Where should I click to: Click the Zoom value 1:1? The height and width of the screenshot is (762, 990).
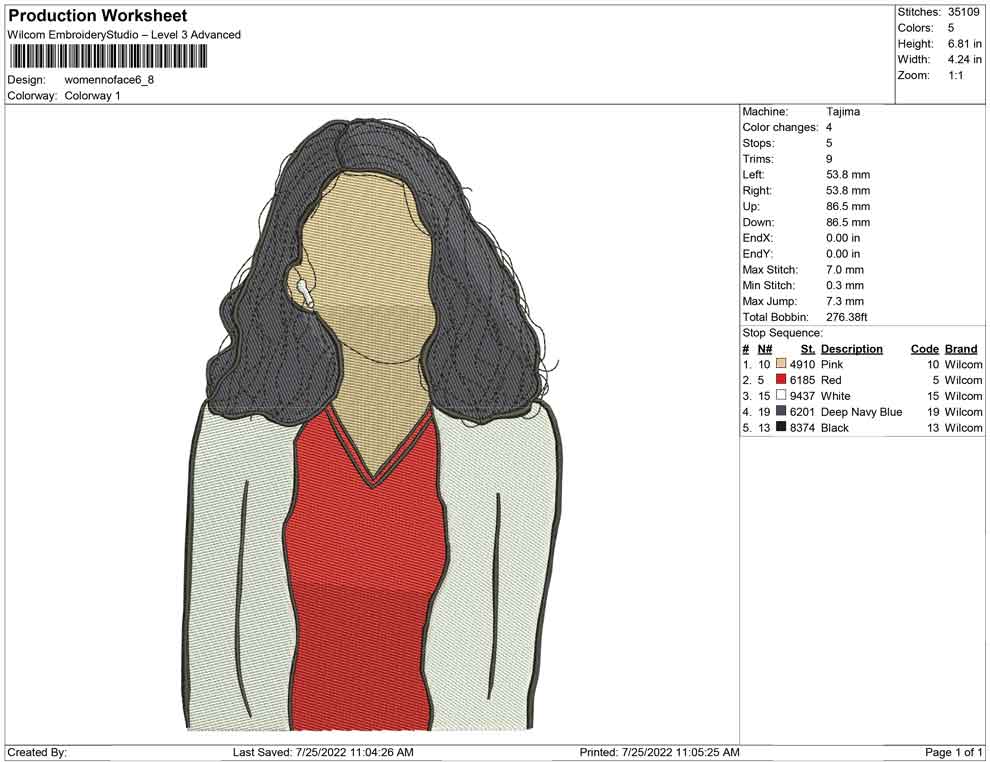point(955,75)
